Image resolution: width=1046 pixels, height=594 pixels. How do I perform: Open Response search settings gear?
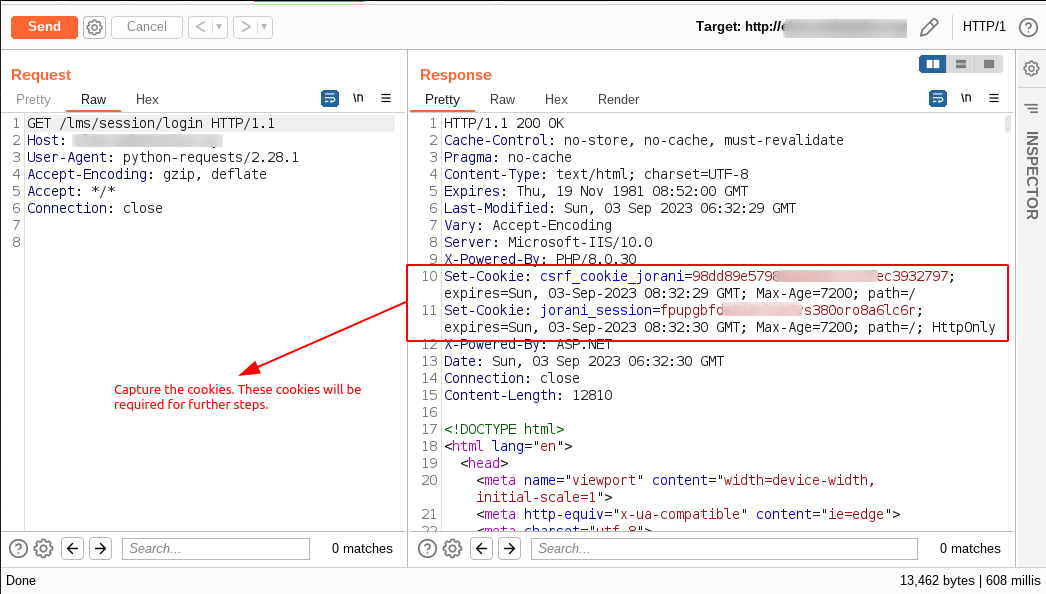tap(452, 549)
